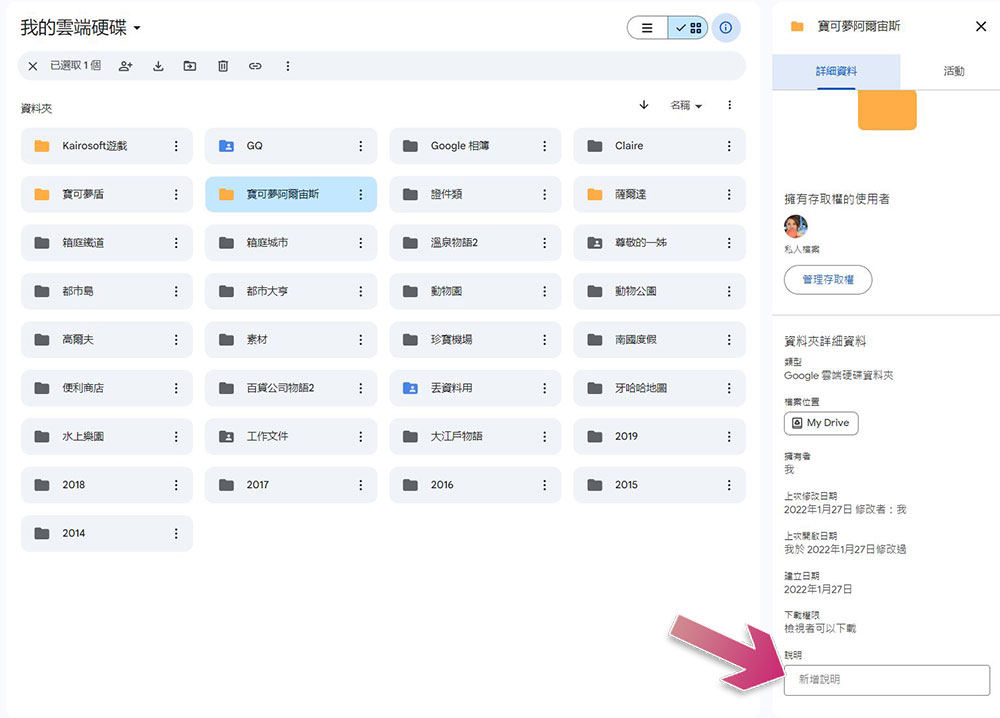
Task: Open more options for 動物公園 folder
Action: [x=729, y=291]
